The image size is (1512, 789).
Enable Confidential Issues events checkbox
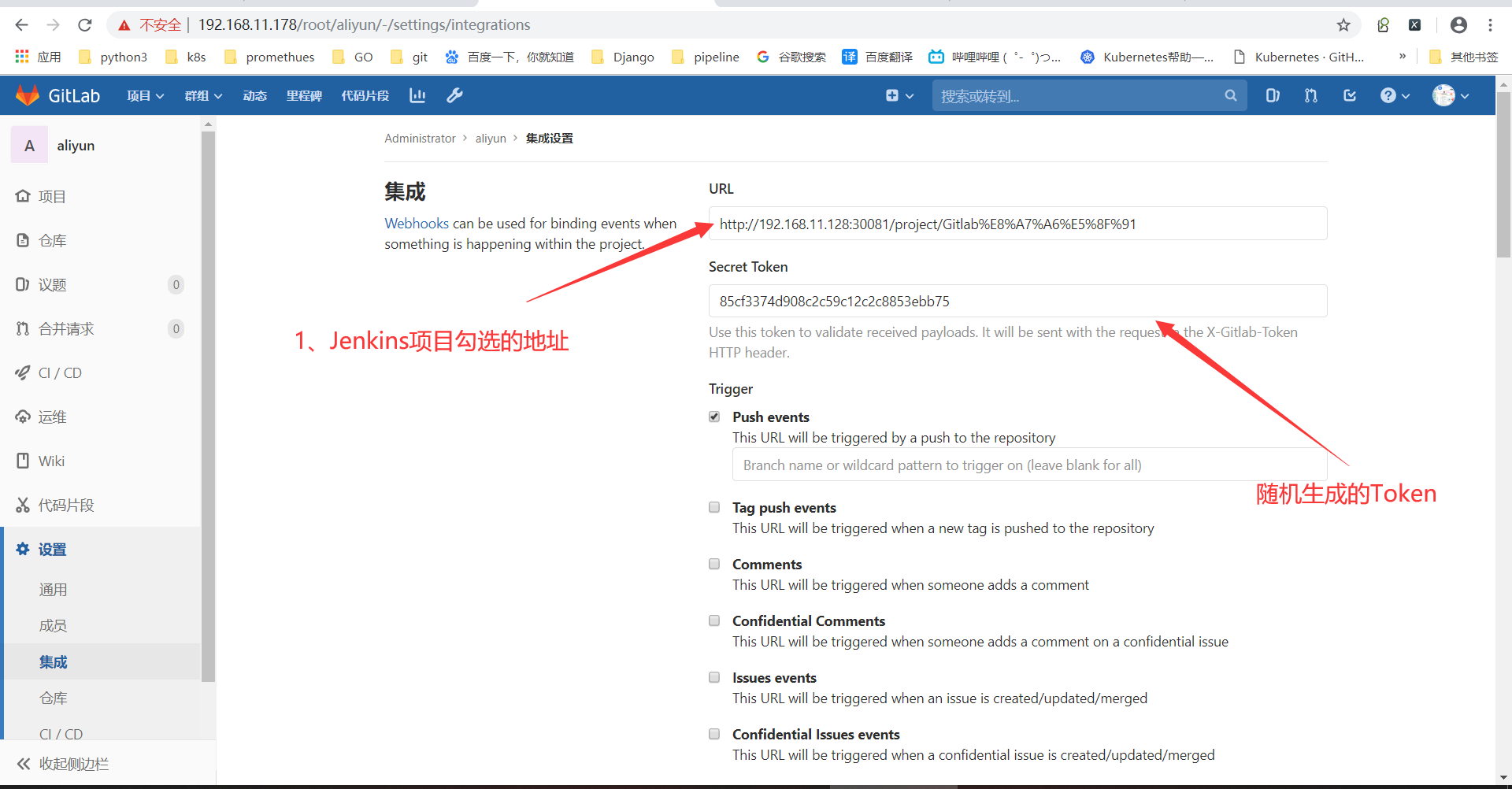click(714, 734)
